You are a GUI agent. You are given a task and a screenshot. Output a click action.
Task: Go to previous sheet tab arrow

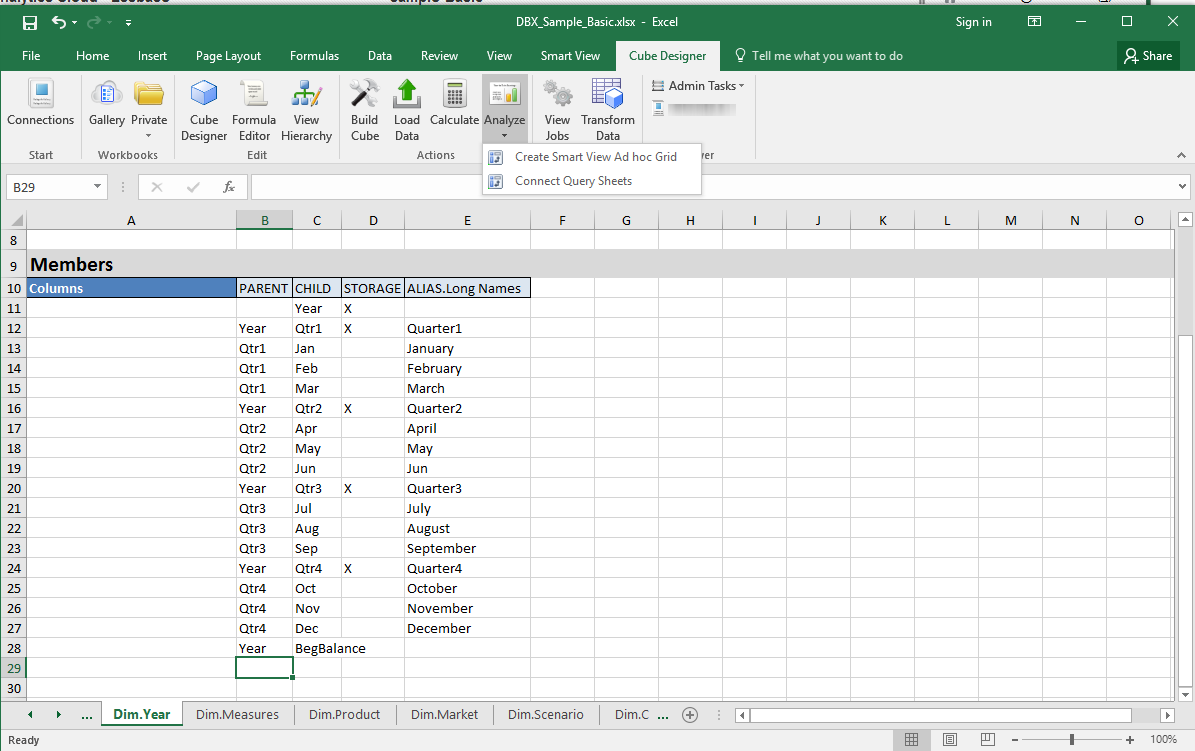pos(30,714)
